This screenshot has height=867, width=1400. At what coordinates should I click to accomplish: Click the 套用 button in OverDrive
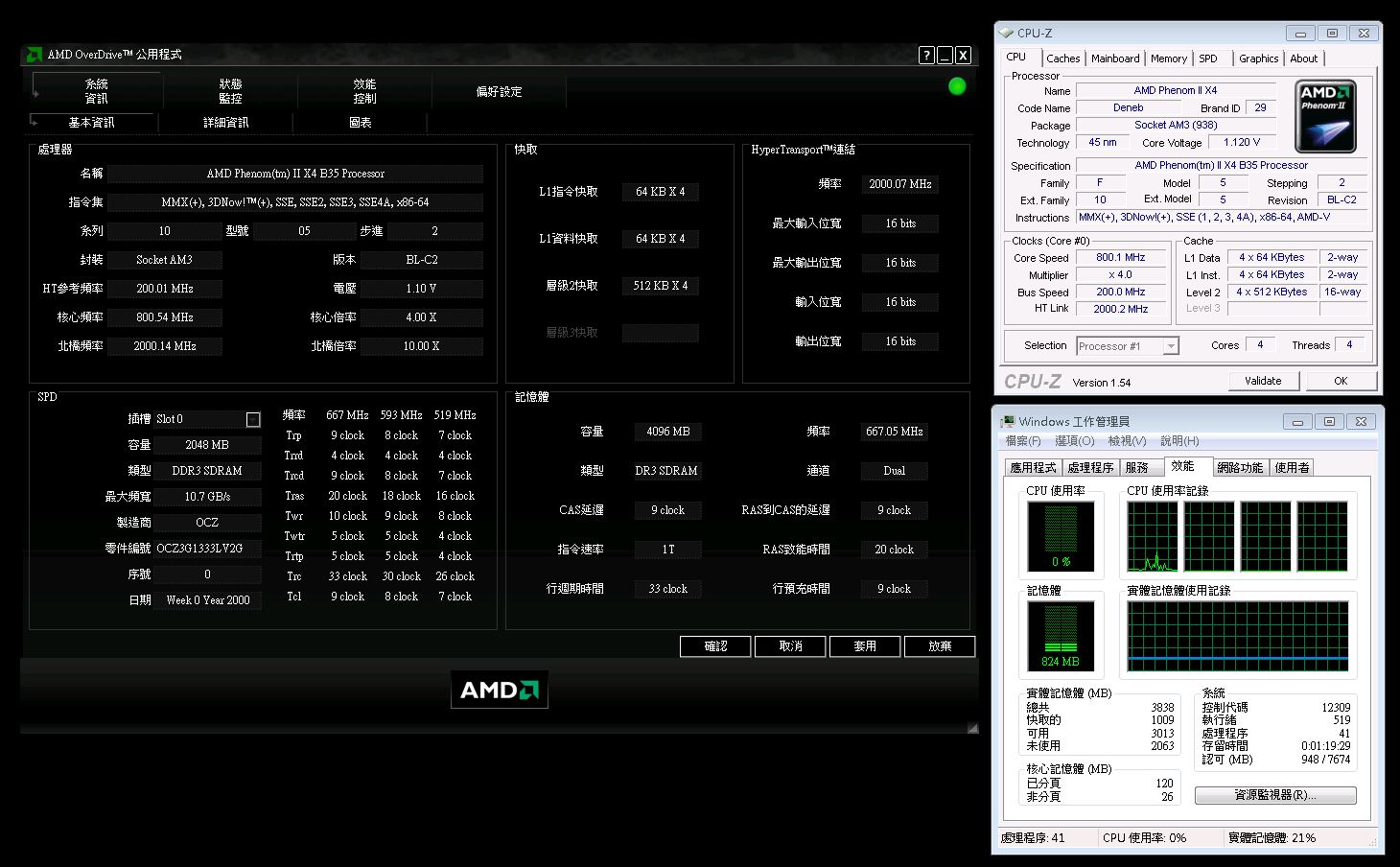(865, 646)
